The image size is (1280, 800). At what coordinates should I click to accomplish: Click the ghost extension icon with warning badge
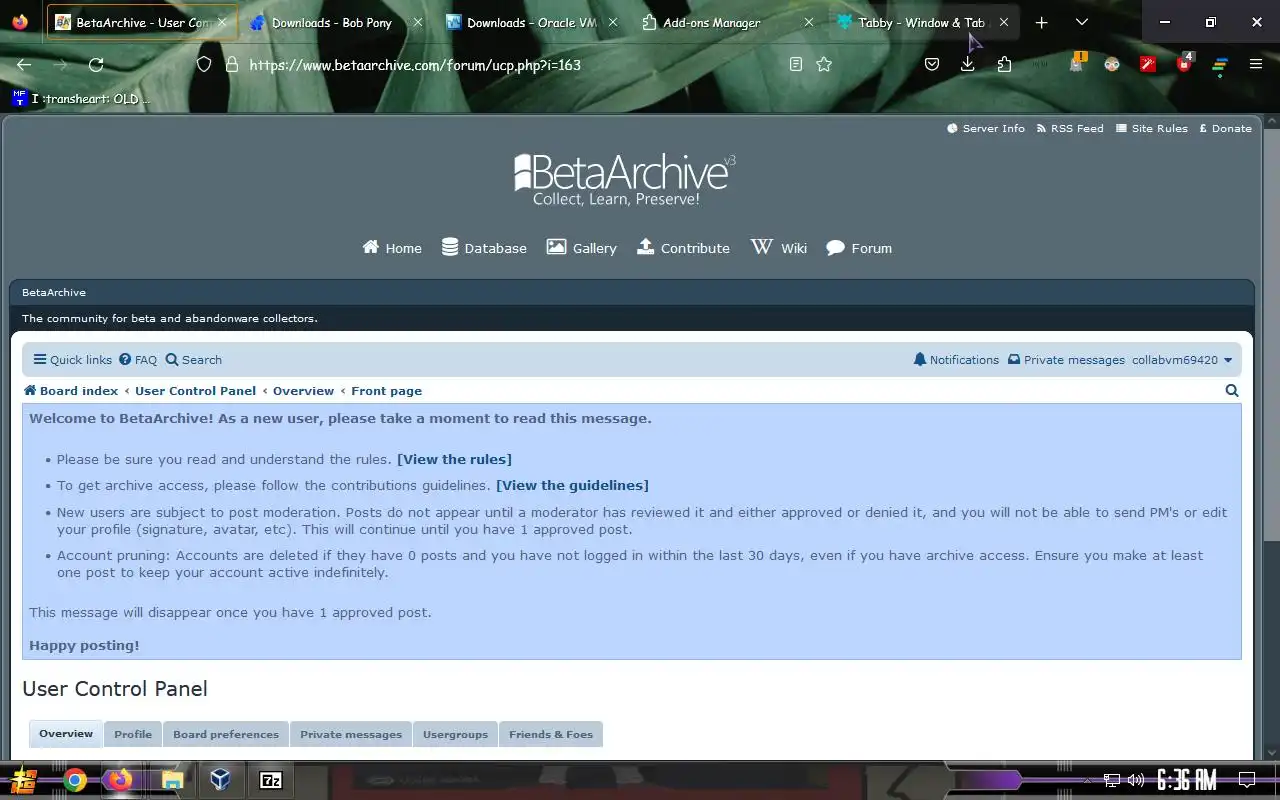tap(1077, 63)
